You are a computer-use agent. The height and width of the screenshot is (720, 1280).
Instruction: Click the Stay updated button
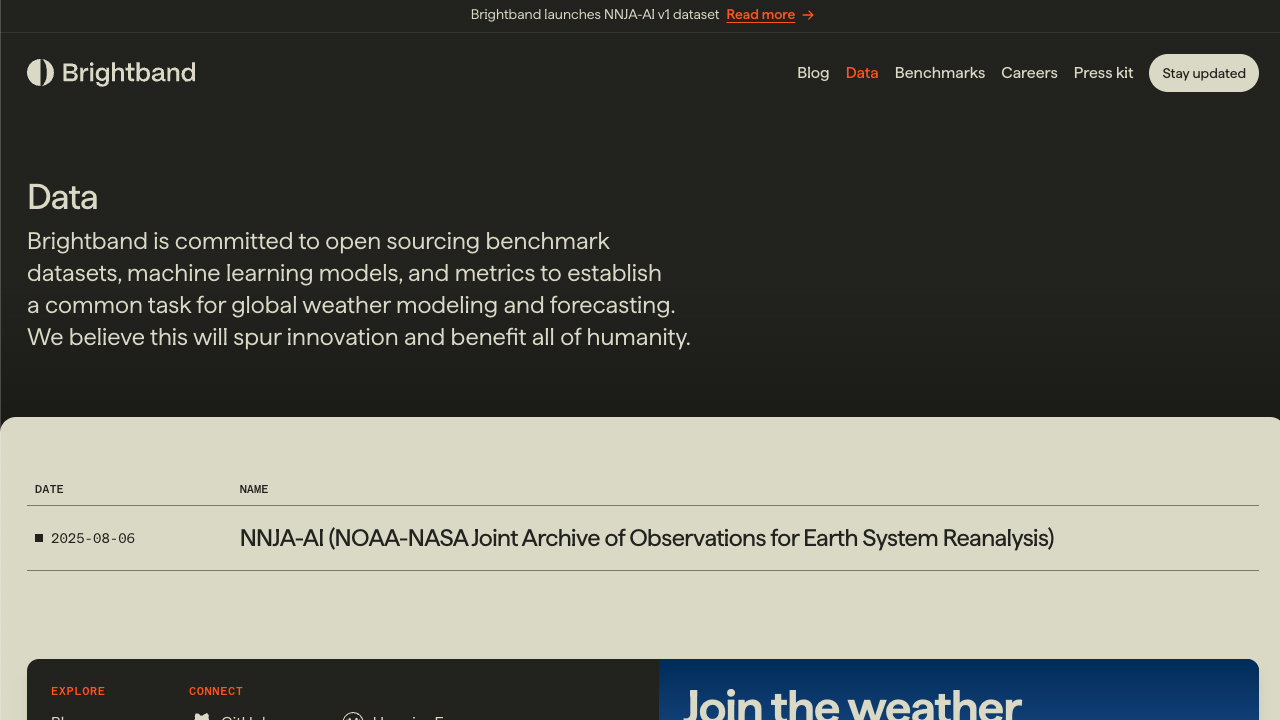pyautogui.click(x=1204, y=73)
